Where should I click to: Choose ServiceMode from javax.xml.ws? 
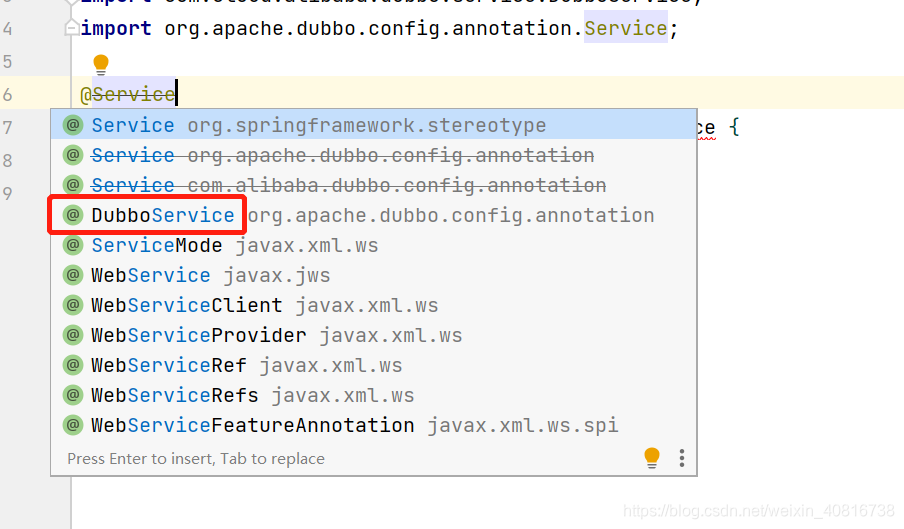(374, 245)
